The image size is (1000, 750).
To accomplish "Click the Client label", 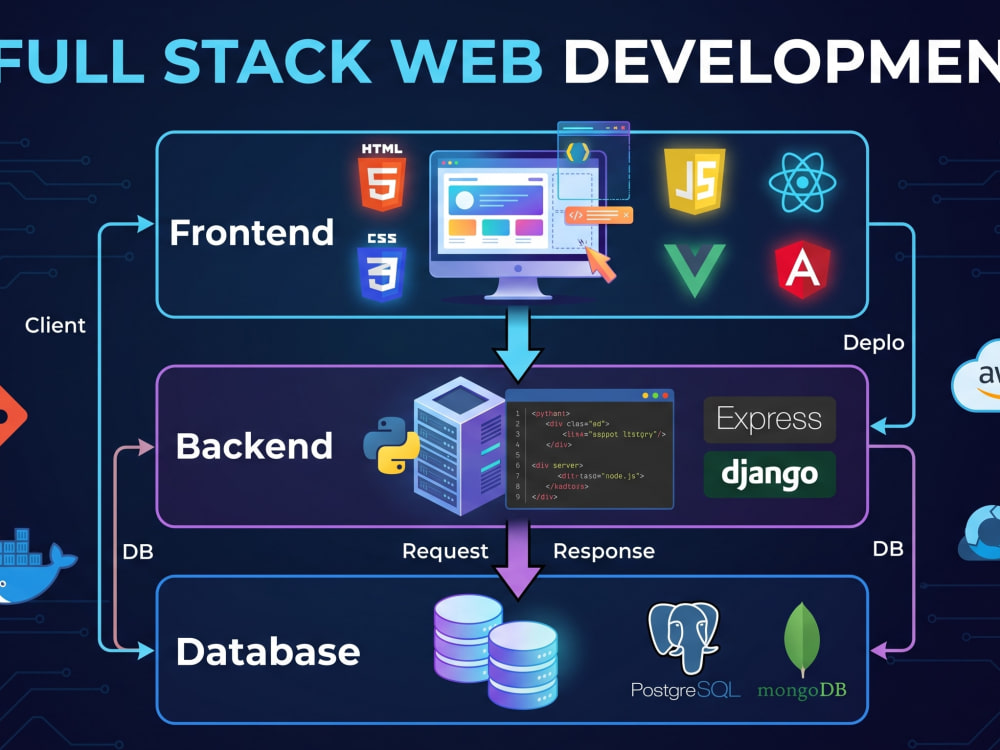I will pyautogui.click(x=55, y=326).
